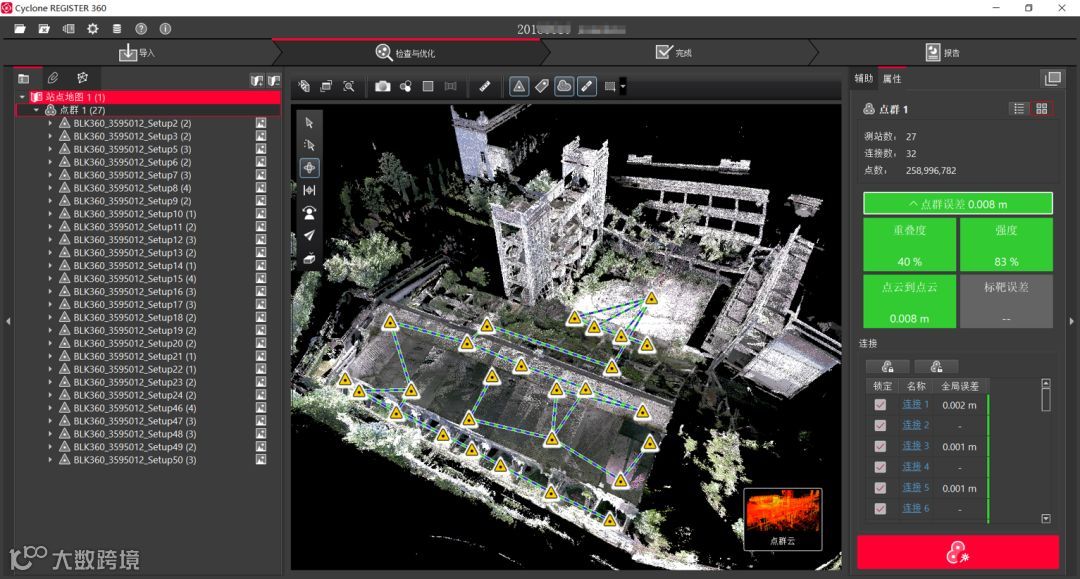1080x579 pixels.
Task: Open the settings gear icon
Action: 92,29
